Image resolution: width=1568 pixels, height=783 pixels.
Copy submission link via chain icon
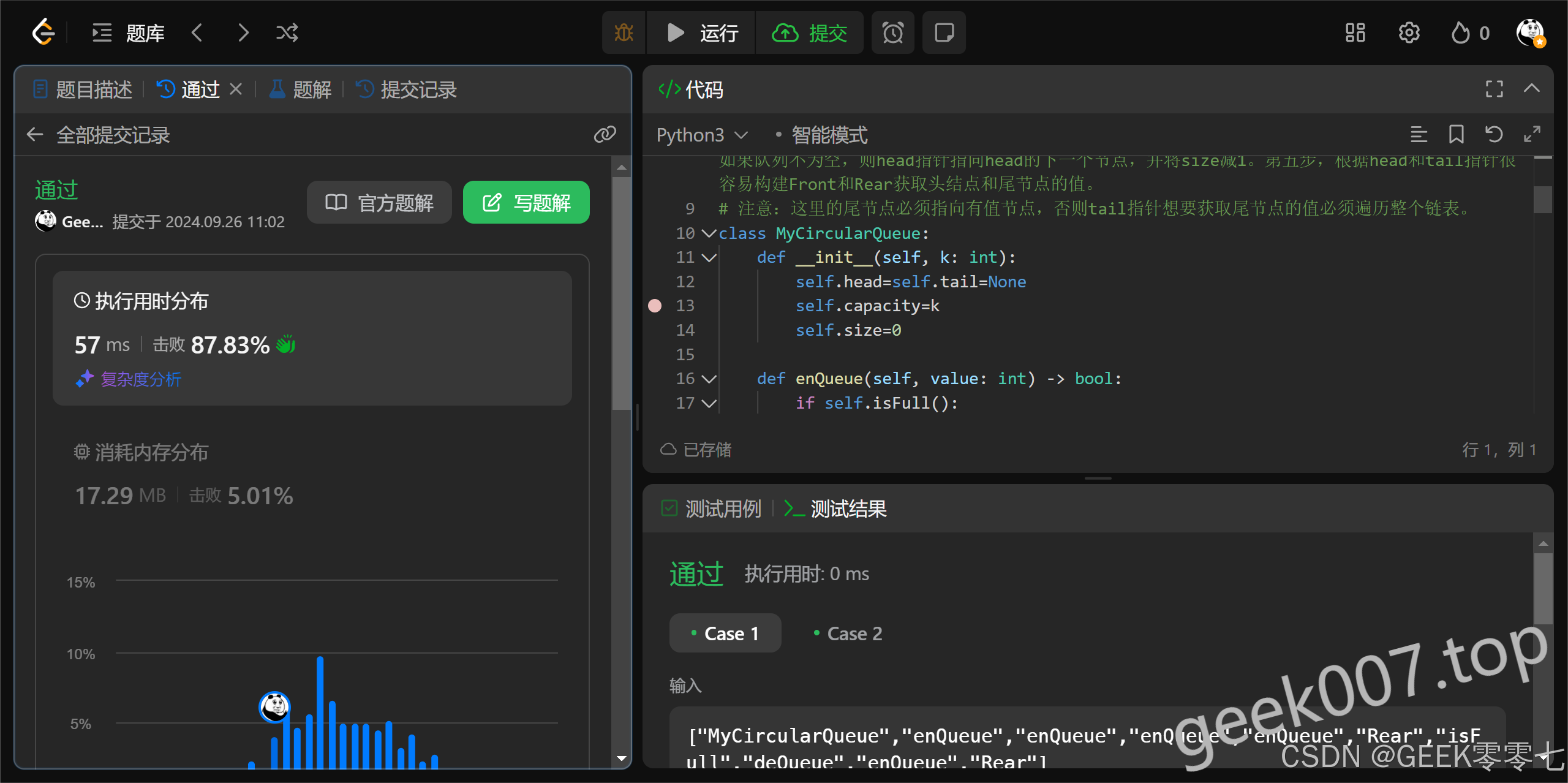coord(605,134)
